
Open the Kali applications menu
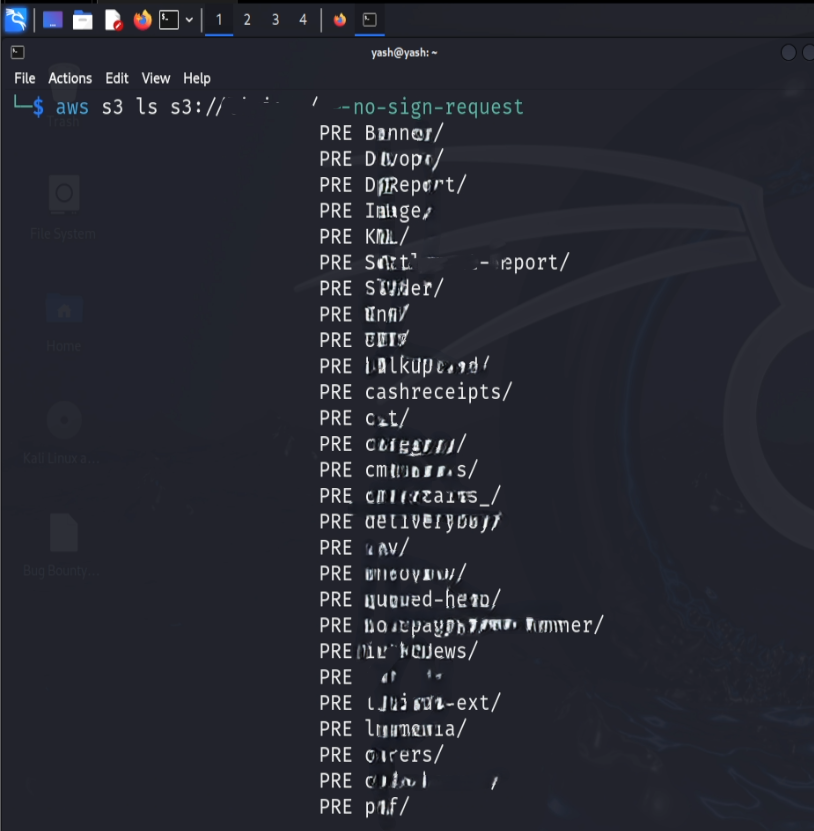(x=15, y=19)
